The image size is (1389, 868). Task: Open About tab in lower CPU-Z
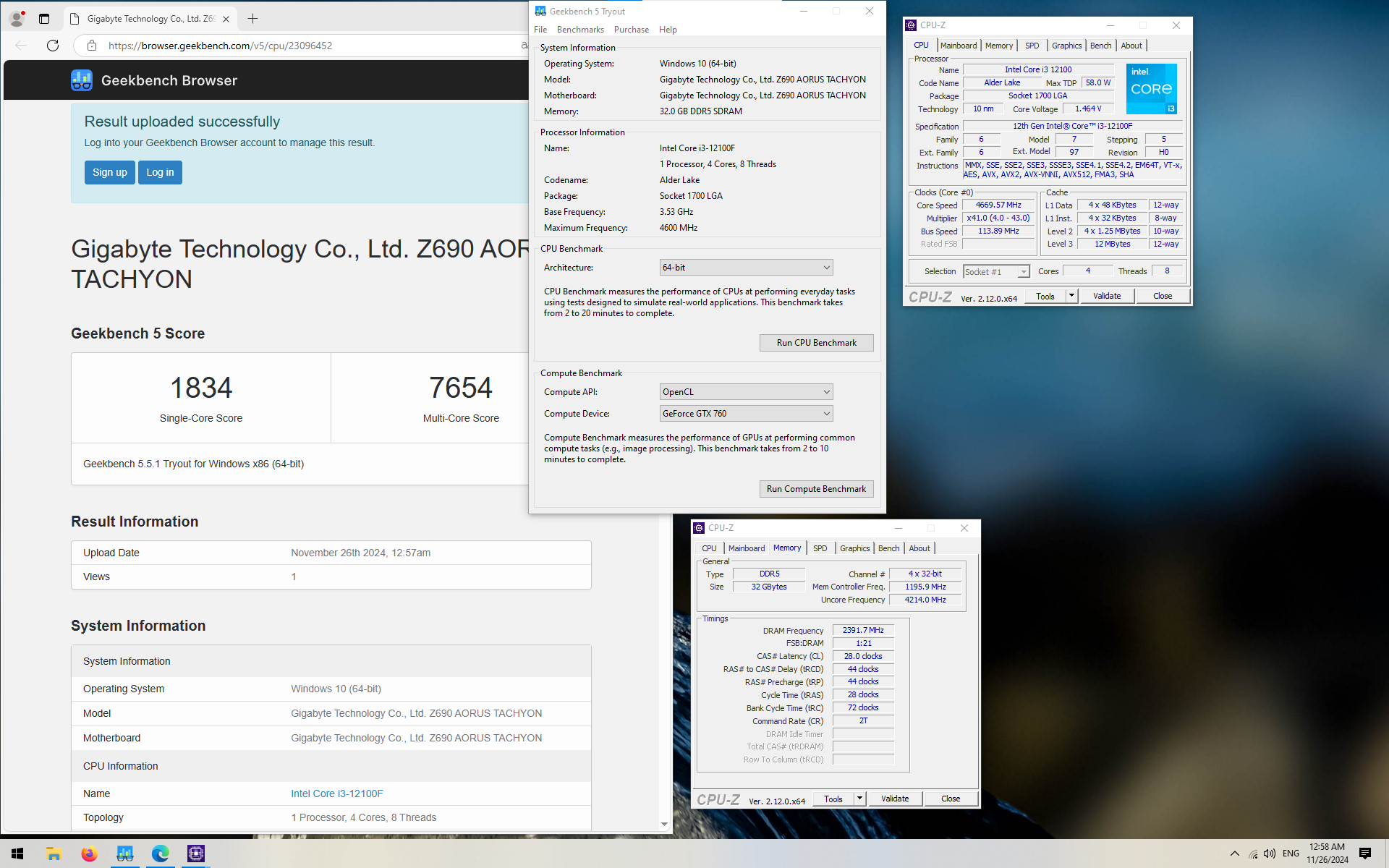pyautogui.click(x=919, y=548)
